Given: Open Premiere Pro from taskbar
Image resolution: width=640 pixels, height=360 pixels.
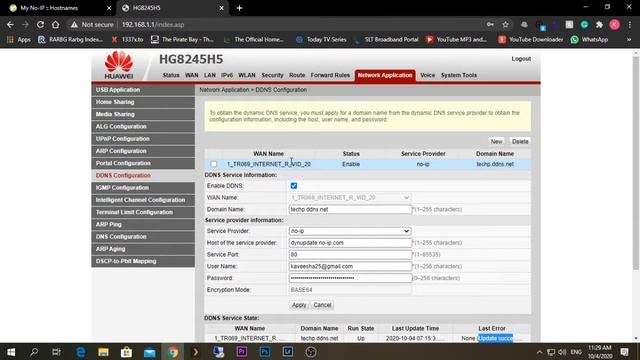Looking at the screenshot, I should [242, 352].
